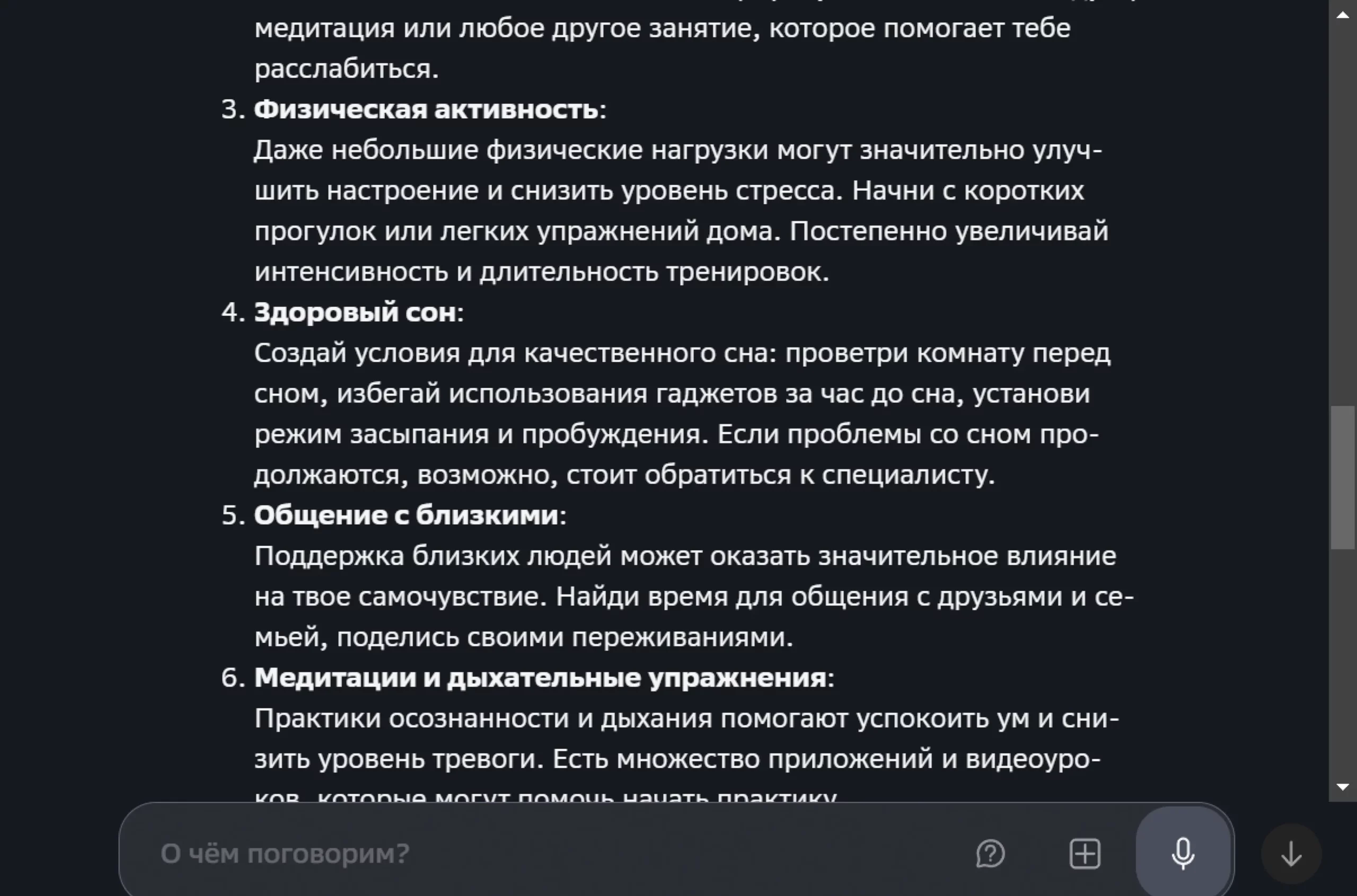
Task: Click the list number 5 marker
Action: tap(232, 516)
